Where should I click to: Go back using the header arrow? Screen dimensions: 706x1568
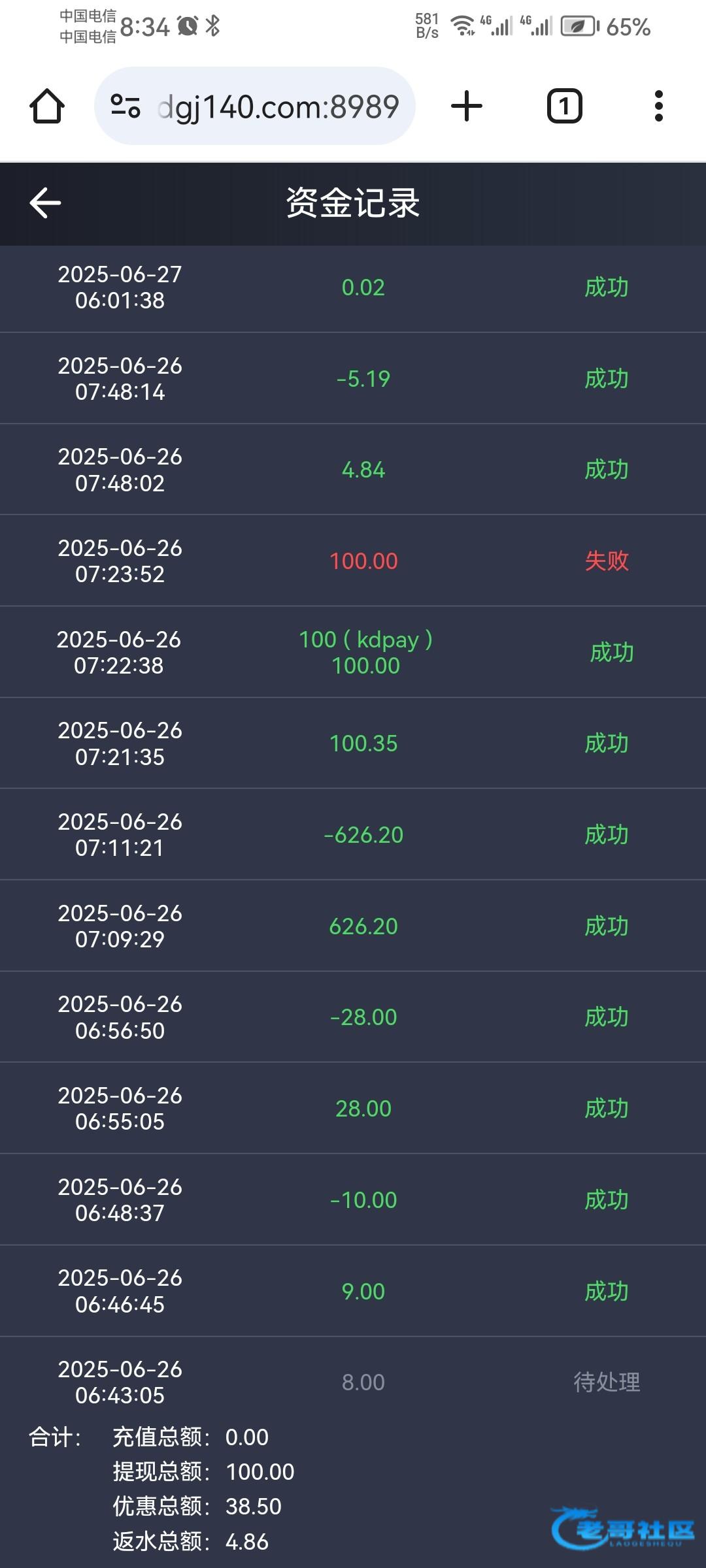pyautogui.click(x=45, y=203)
